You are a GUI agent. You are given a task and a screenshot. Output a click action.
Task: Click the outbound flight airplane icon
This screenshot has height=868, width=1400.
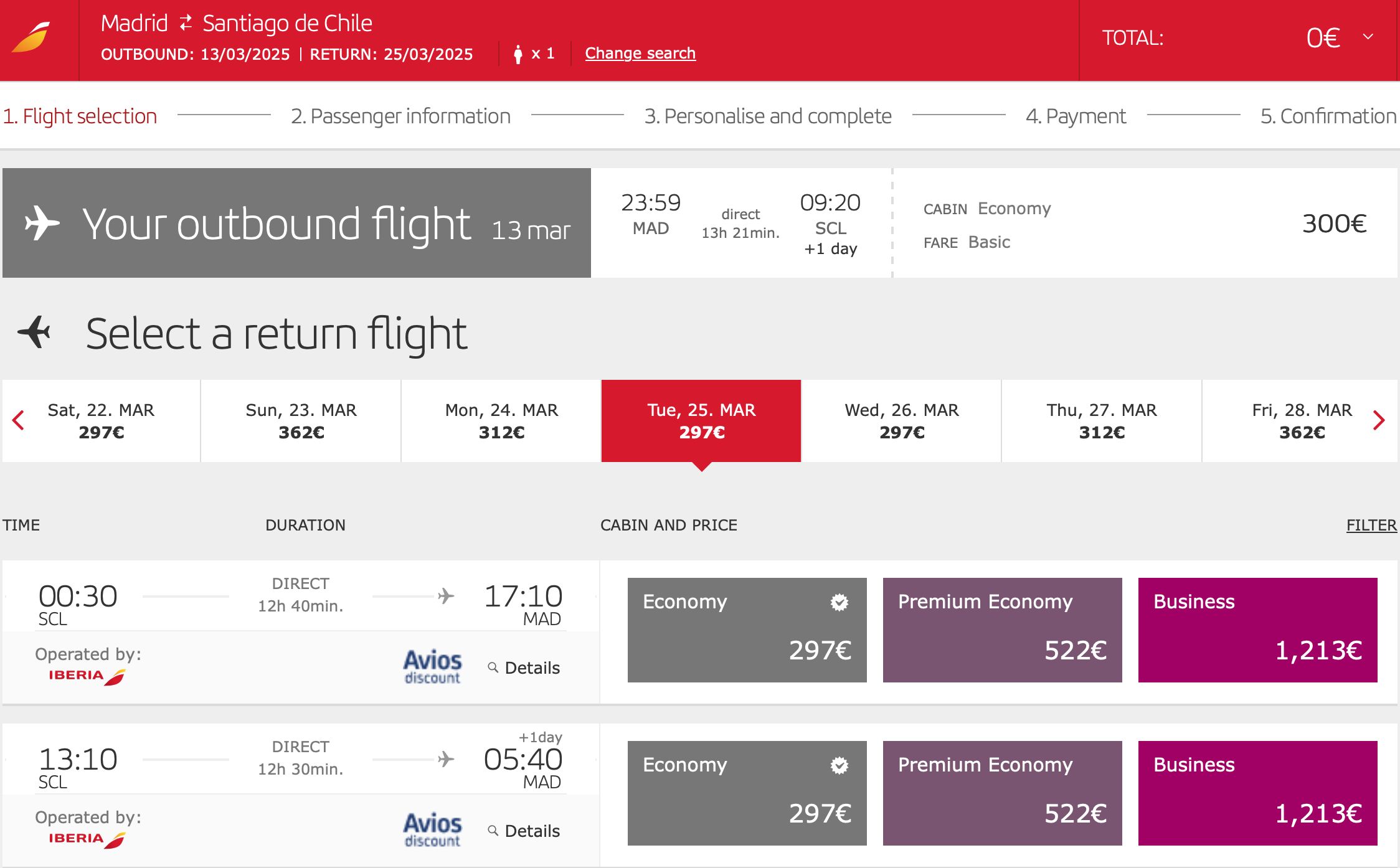42,223
